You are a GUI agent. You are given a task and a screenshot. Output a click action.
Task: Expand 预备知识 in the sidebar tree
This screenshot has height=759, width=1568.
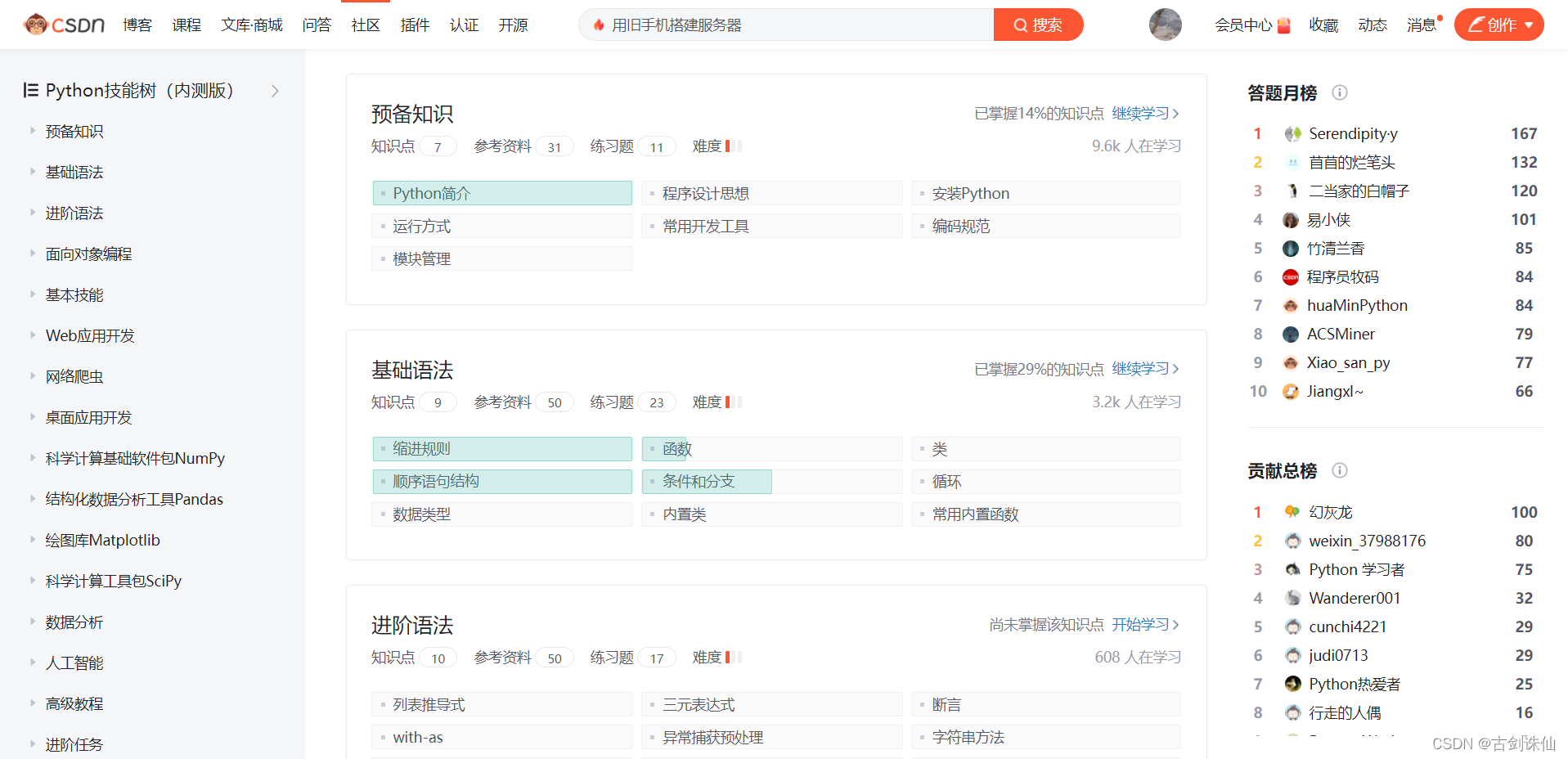pos(33,130)
